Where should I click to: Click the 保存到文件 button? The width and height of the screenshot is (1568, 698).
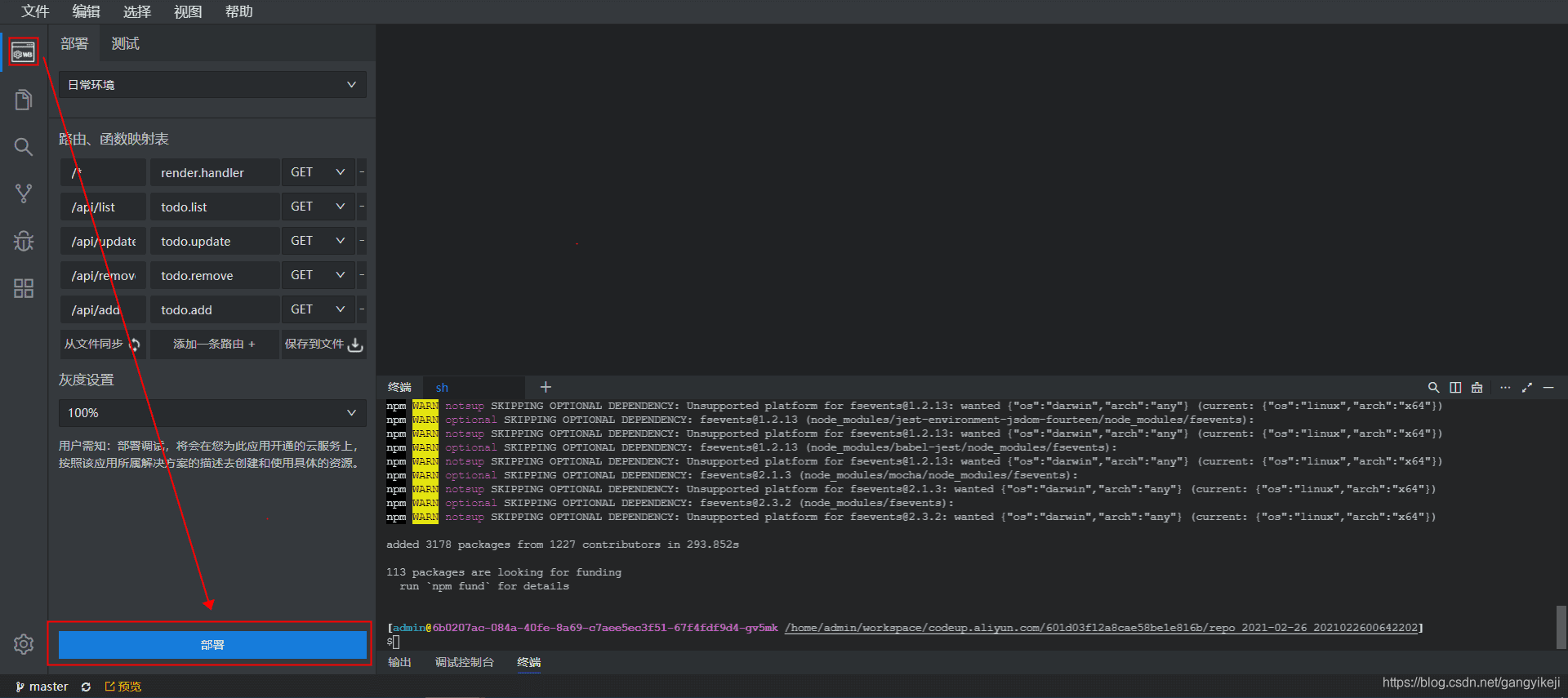323,344
